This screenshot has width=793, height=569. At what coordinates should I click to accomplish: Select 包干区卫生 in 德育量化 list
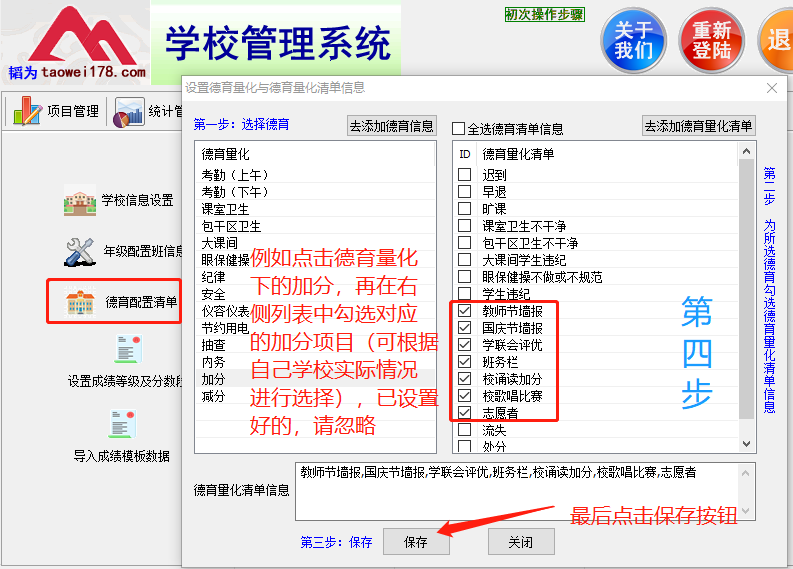click(x=315, y=226)
